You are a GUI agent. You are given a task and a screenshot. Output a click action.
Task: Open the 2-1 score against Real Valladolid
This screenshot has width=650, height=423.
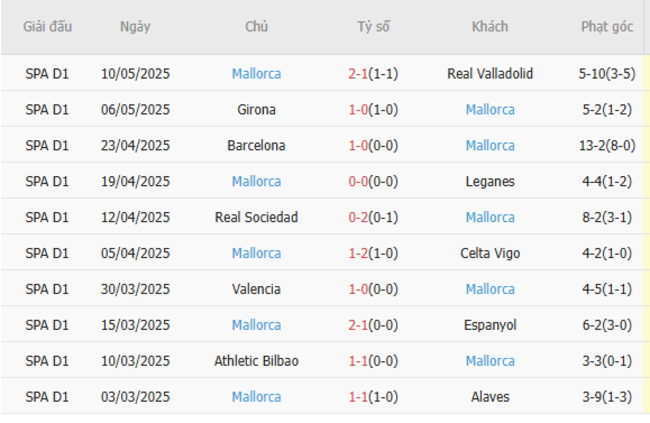(x=359, y=74)
